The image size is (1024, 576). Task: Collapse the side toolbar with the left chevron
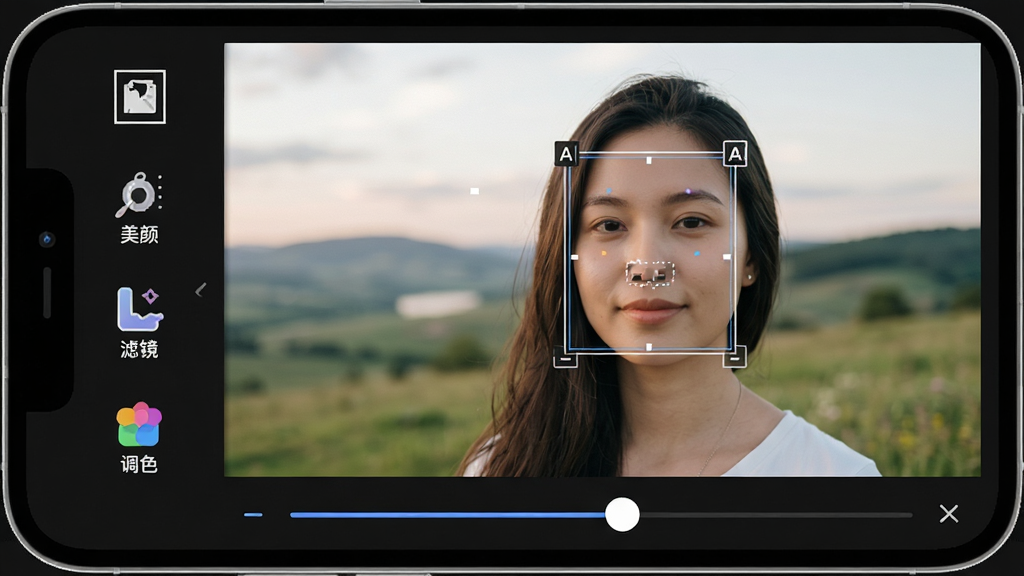[200, 290]
